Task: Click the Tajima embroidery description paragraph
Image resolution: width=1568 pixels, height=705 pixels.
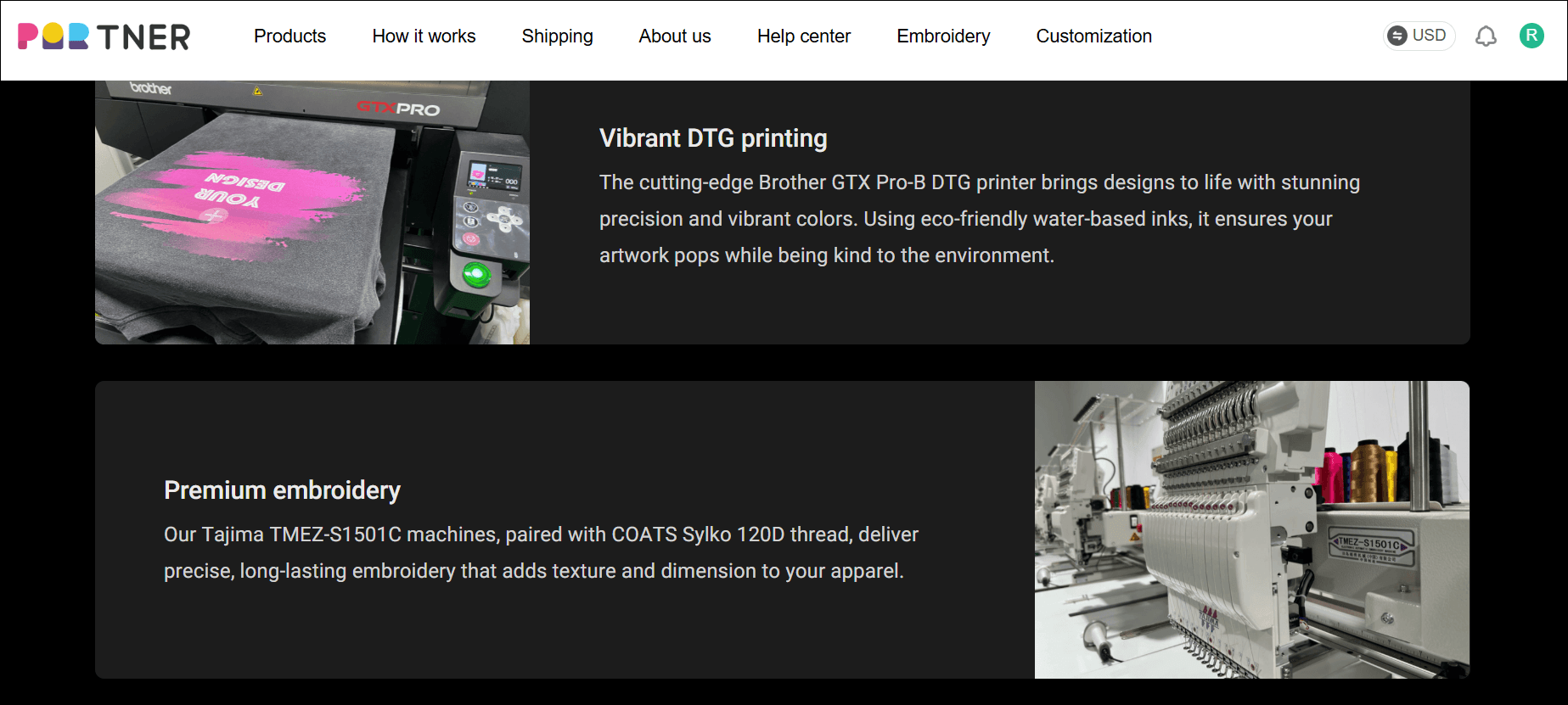Action: click(541, 552)
